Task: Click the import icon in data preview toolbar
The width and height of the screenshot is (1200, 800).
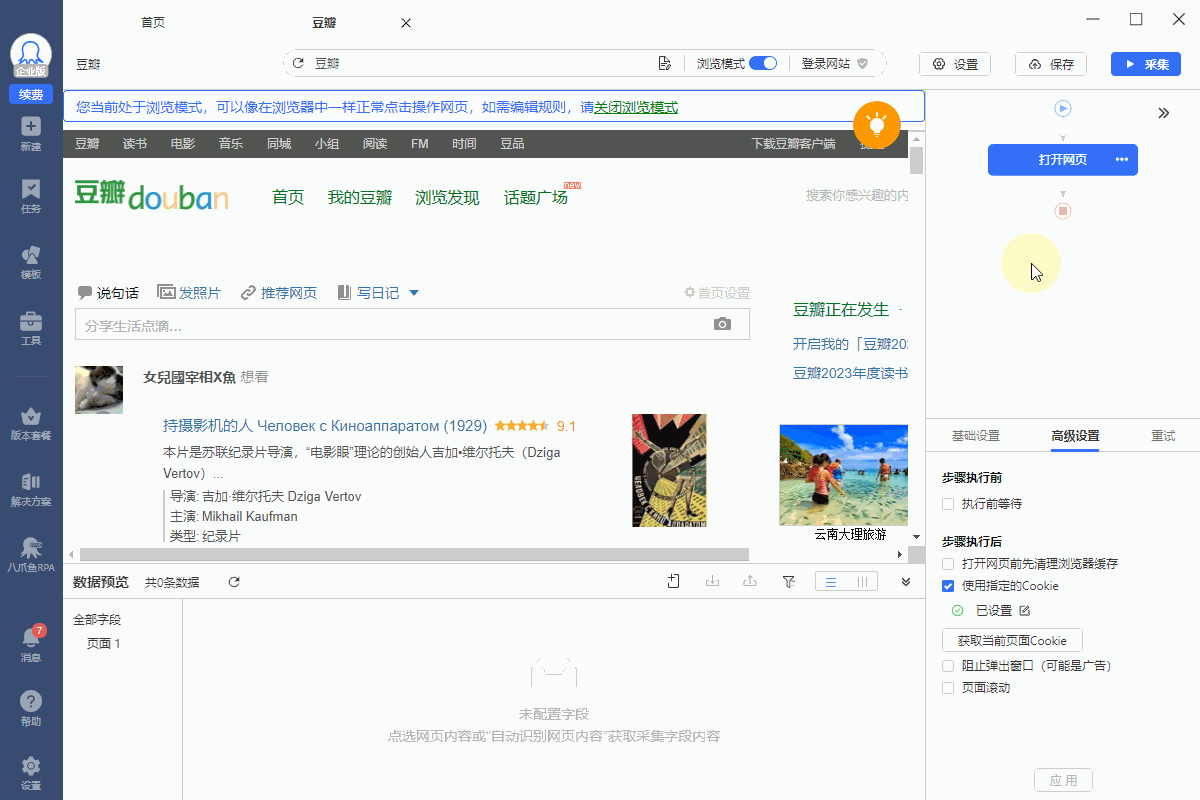Action: [713, 582]
